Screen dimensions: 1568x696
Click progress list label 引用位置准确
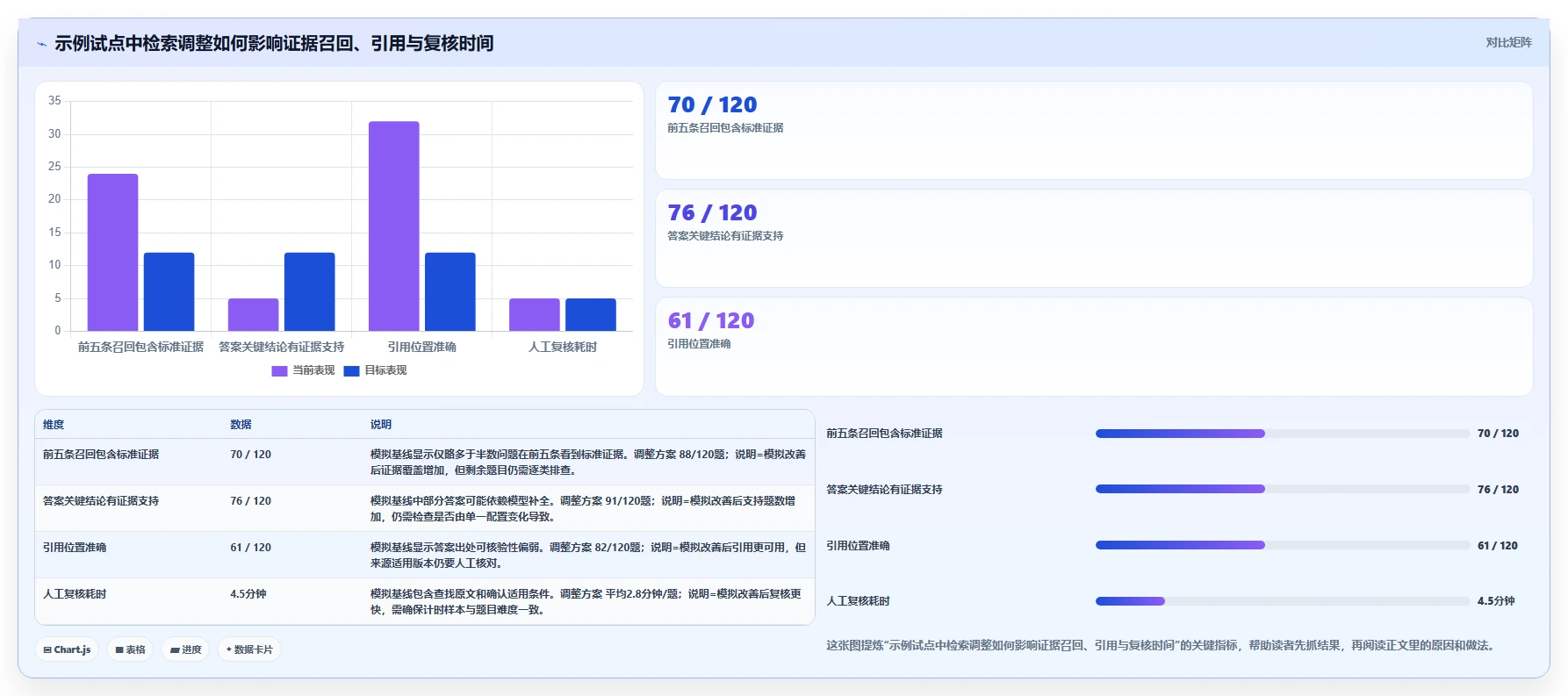coord(858,546)
